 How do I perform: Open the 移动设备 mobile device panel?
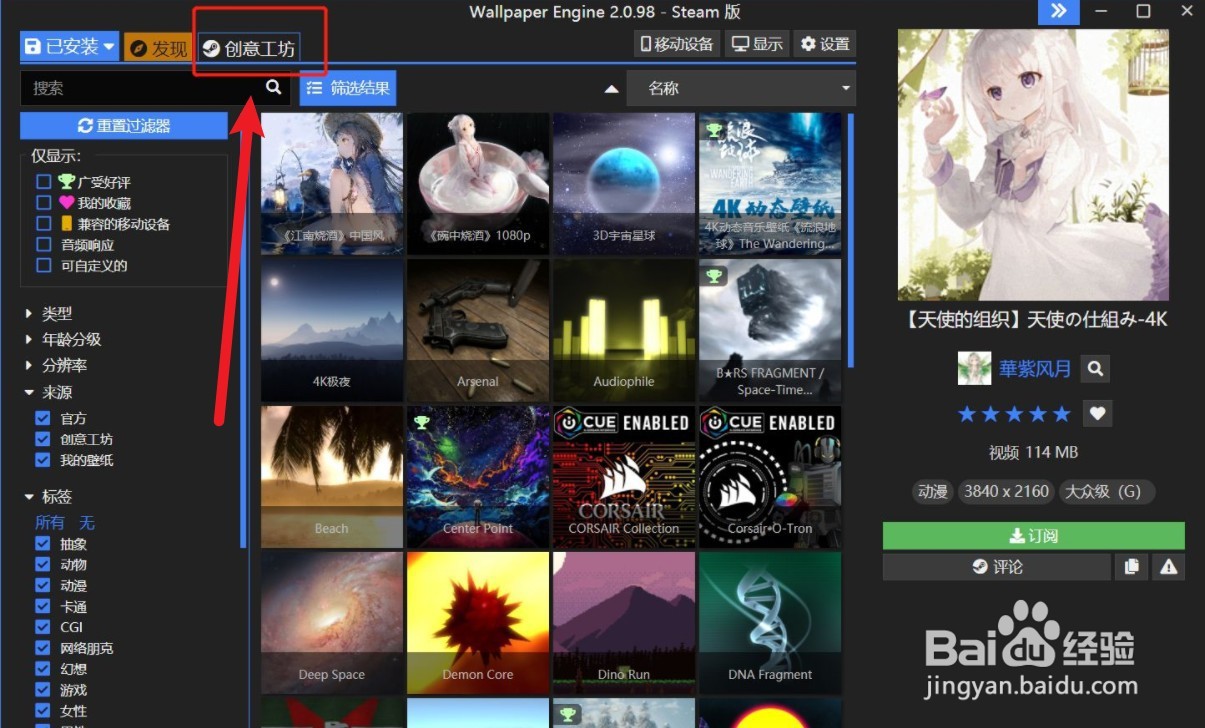677,44
